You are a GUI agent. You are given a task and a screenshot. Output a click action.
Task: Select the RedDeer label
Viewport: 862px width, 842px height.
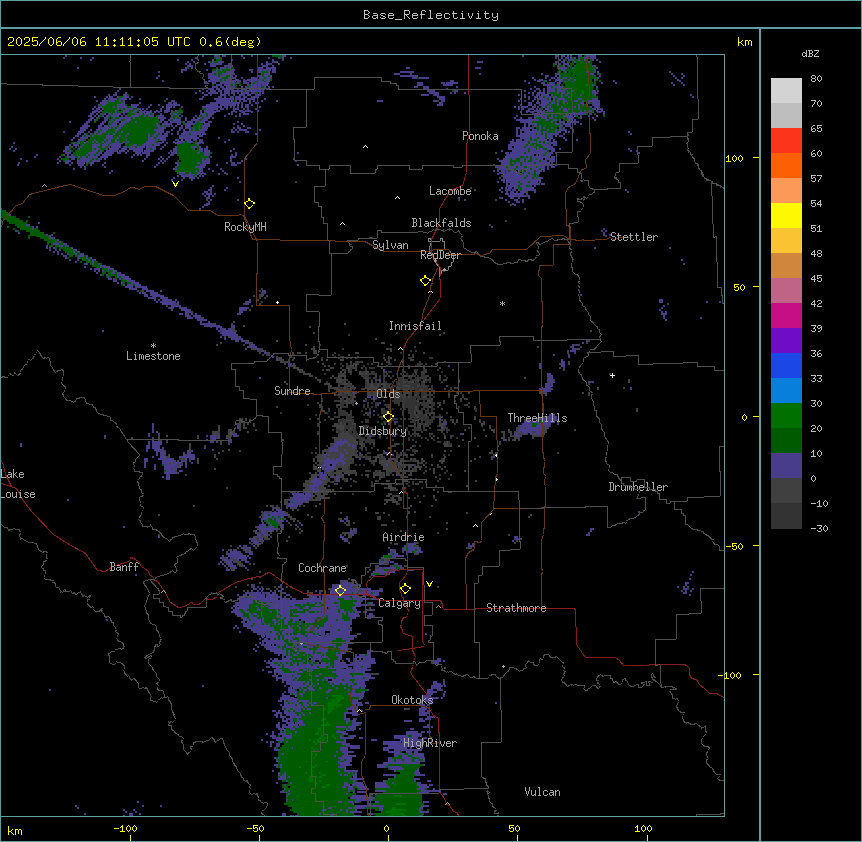coord(440,255)
